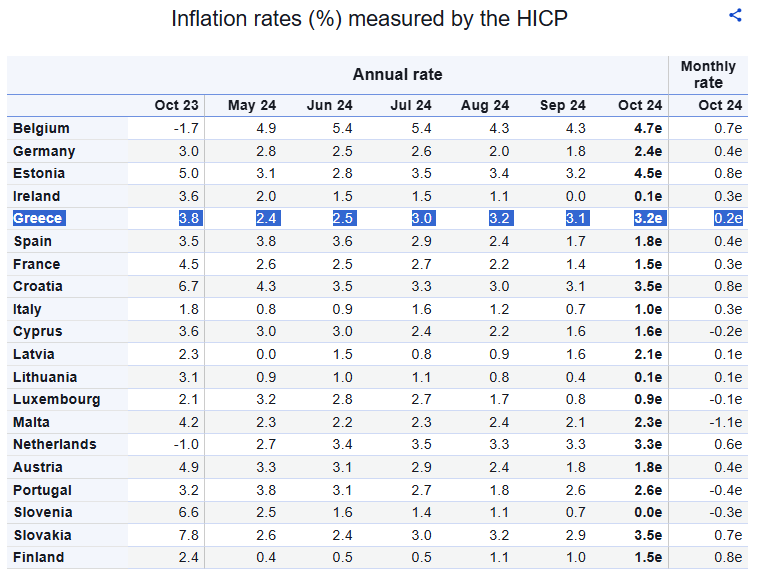
Task: Click the Jul 24 column header
Action: (x=409, y=105)
